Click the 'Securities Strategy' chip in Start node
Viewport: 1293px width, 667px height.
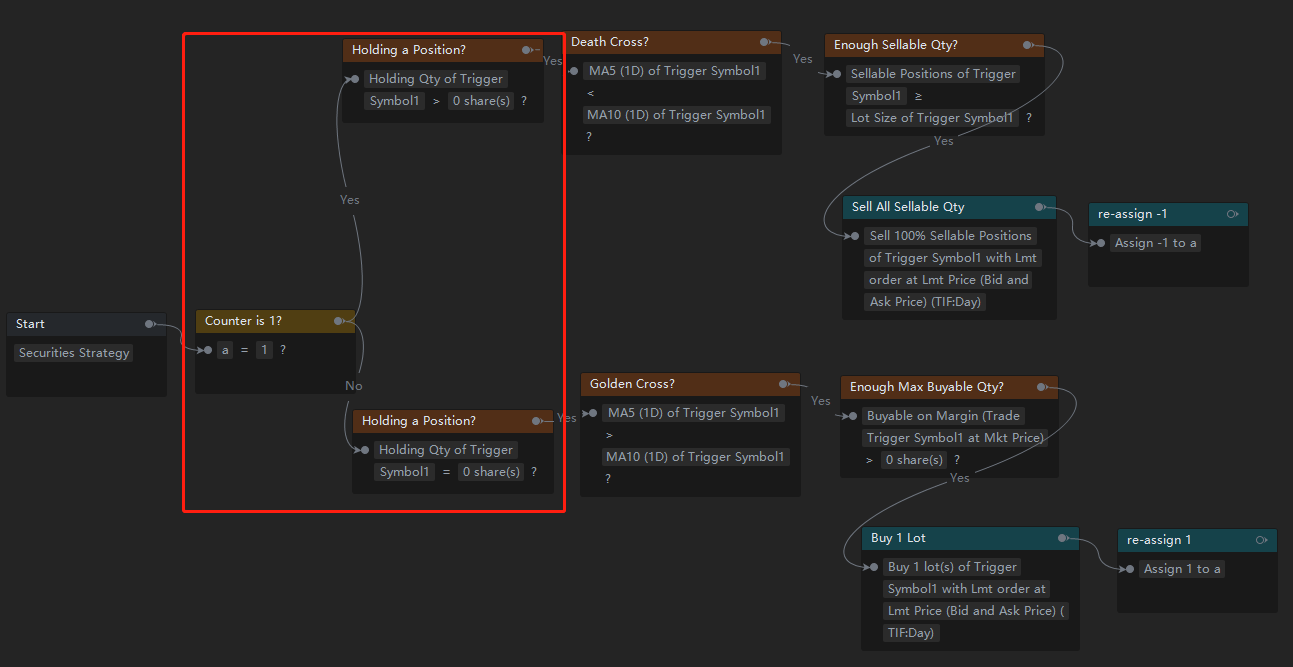74,353
